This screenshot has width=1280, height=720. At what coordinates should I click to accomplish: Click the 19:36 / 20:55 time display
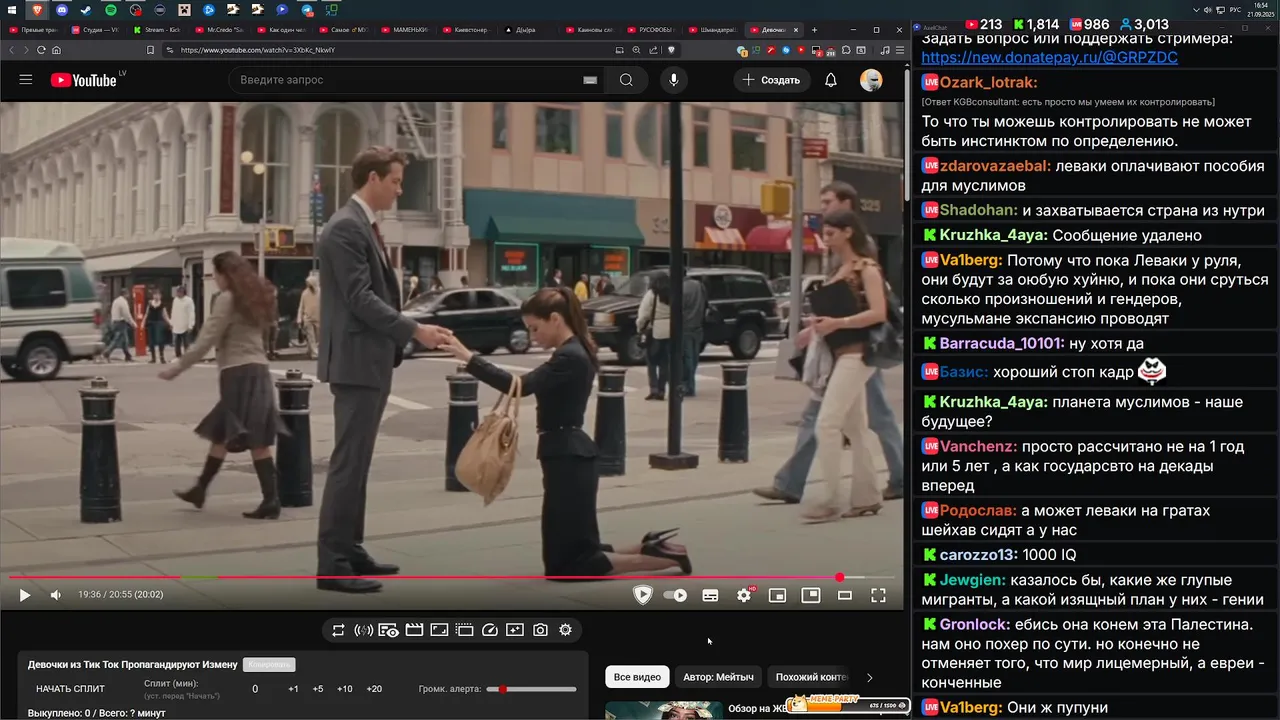pos(120,595)
